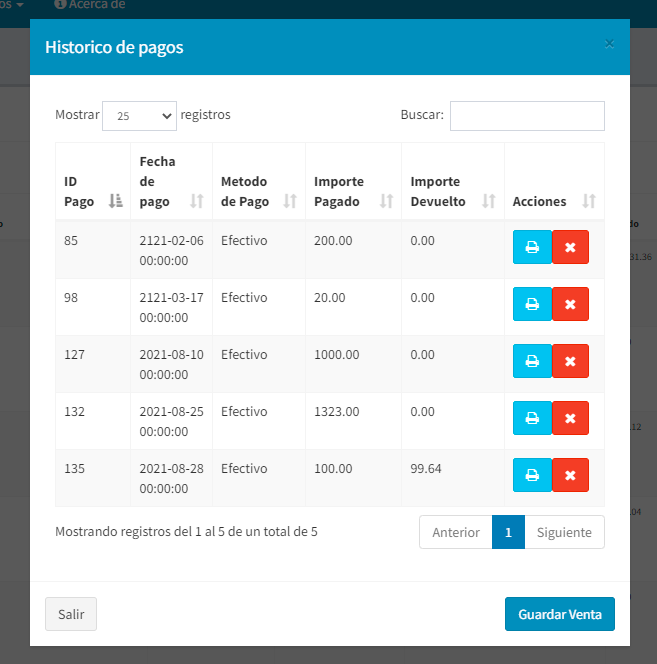
Task: Sort by Fecha de pago column
Action: click(171, 181)
